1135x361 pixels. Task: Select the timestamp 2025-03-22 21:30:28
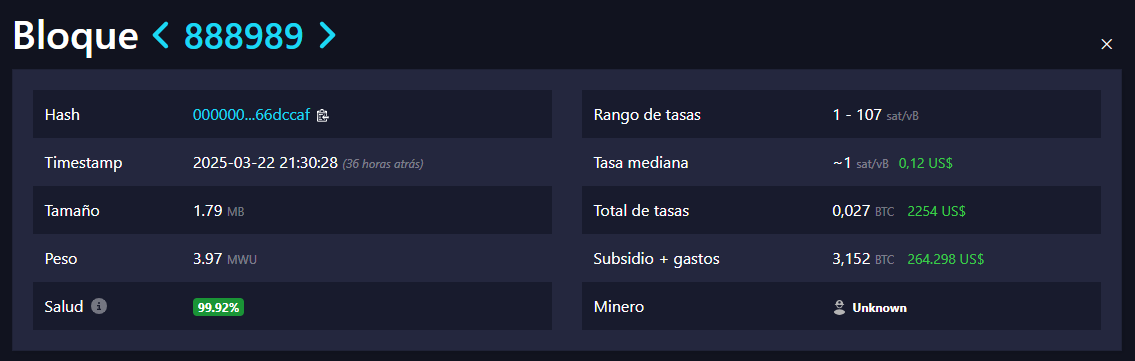[266, 163]
